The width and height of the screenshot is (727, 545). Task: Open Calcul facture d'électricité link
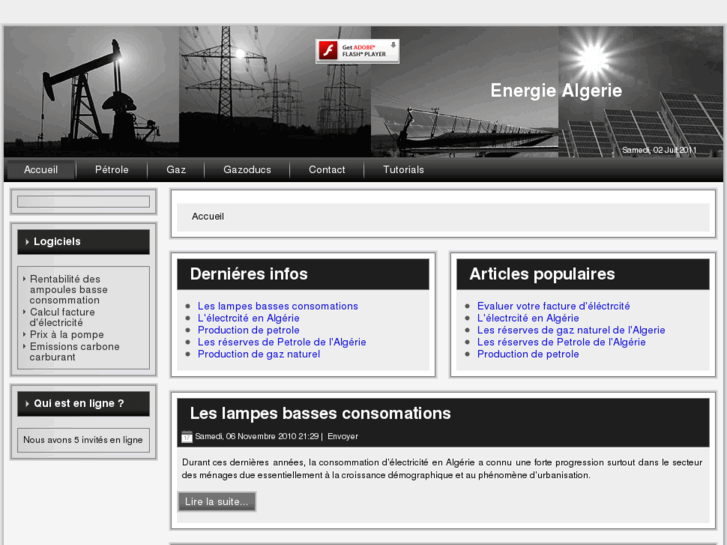click(62, 317)
